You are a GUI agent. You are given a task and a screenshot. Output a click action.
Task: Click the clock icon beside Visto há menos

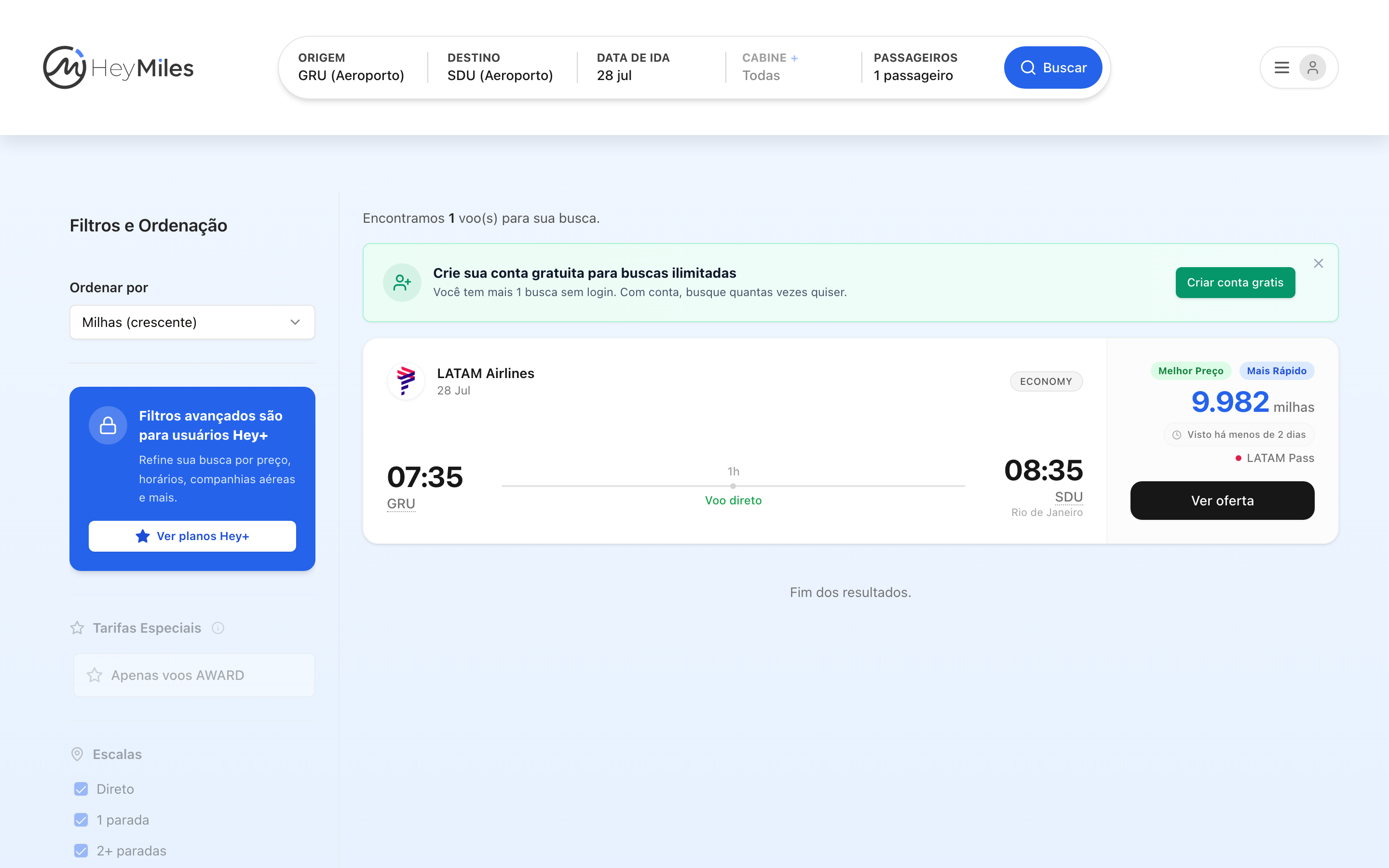1177,435
